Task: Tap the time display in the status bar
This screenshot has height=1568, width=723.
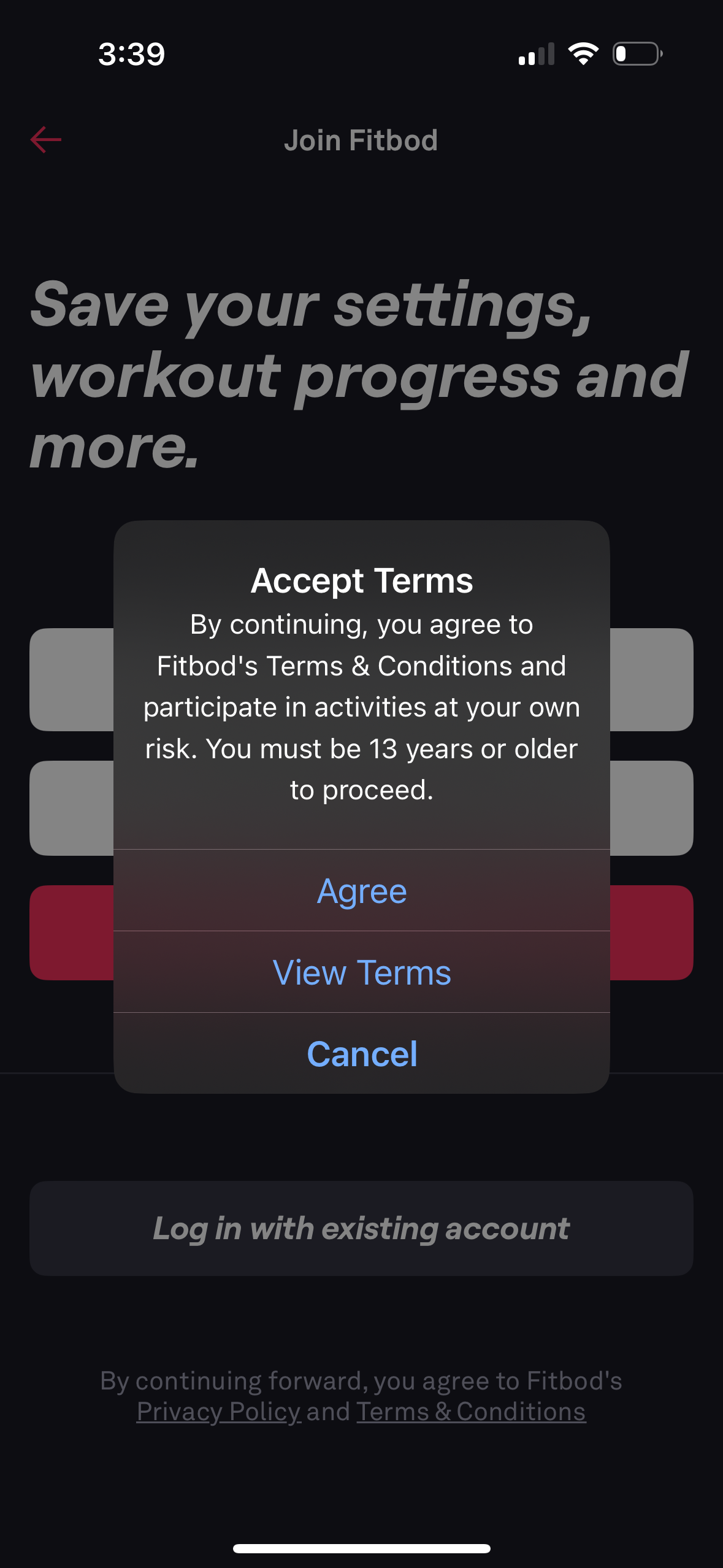Action: click(130, 54)
